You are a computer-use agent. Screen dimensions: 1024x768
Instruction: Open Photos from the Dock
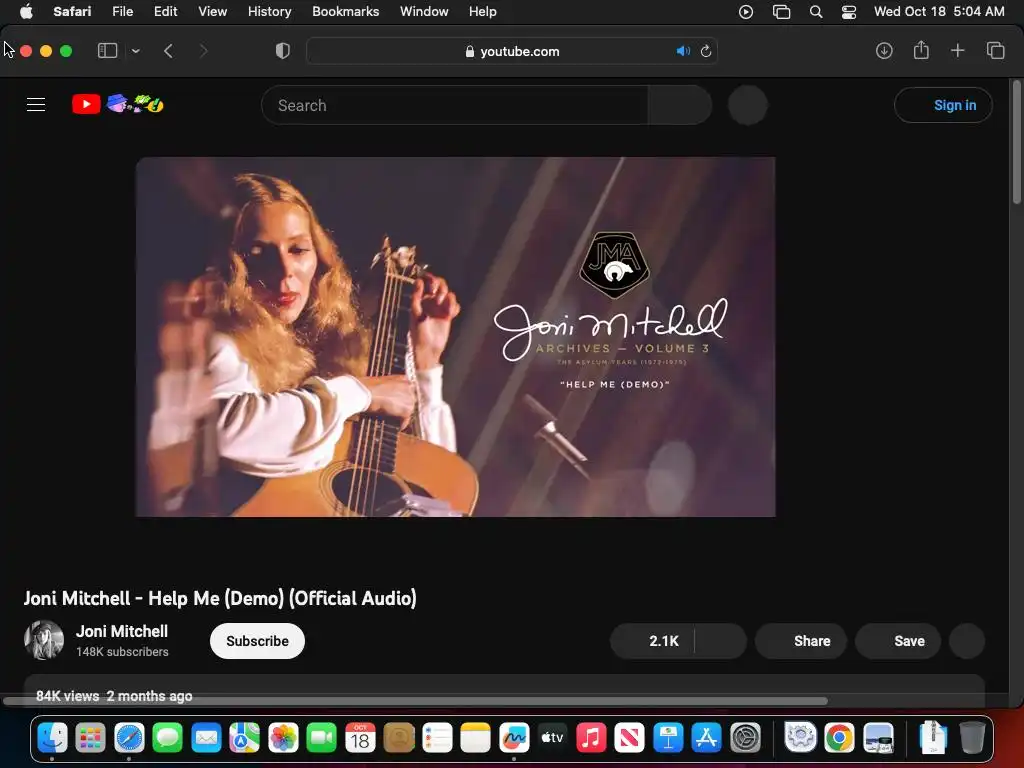point(283,739)
